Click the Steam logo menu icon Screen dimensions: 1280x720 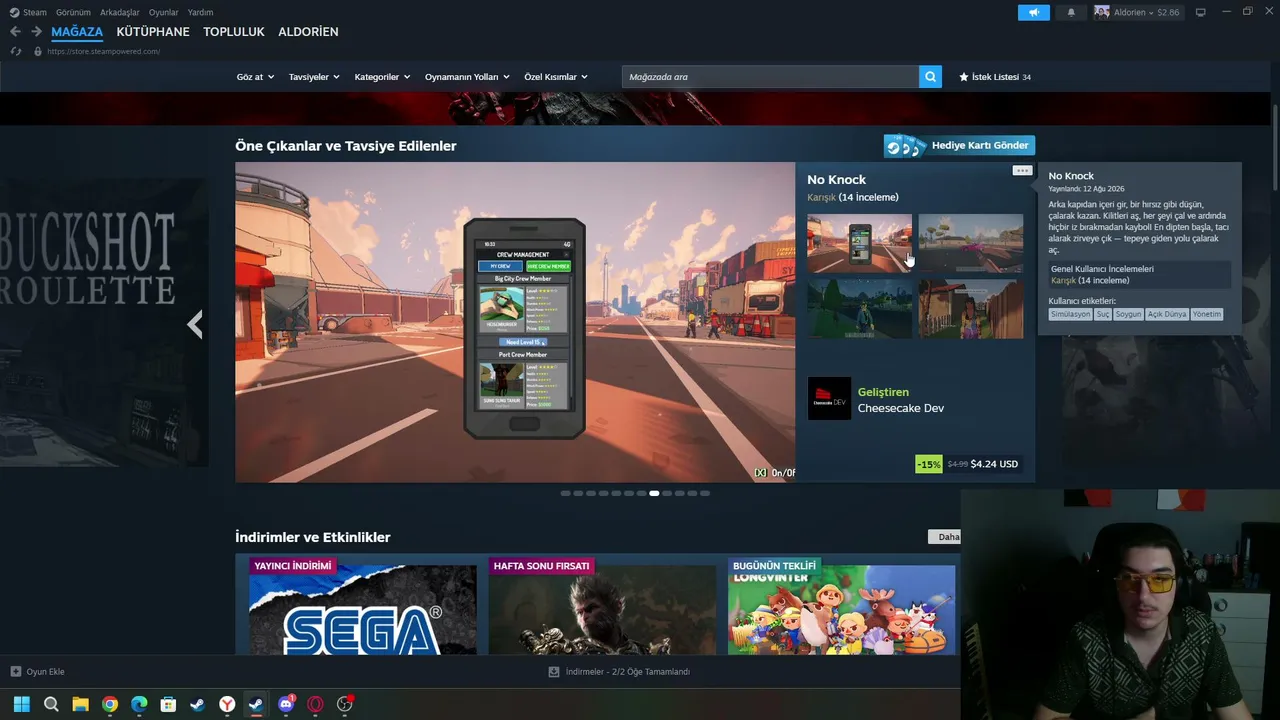tap(14, 12)
